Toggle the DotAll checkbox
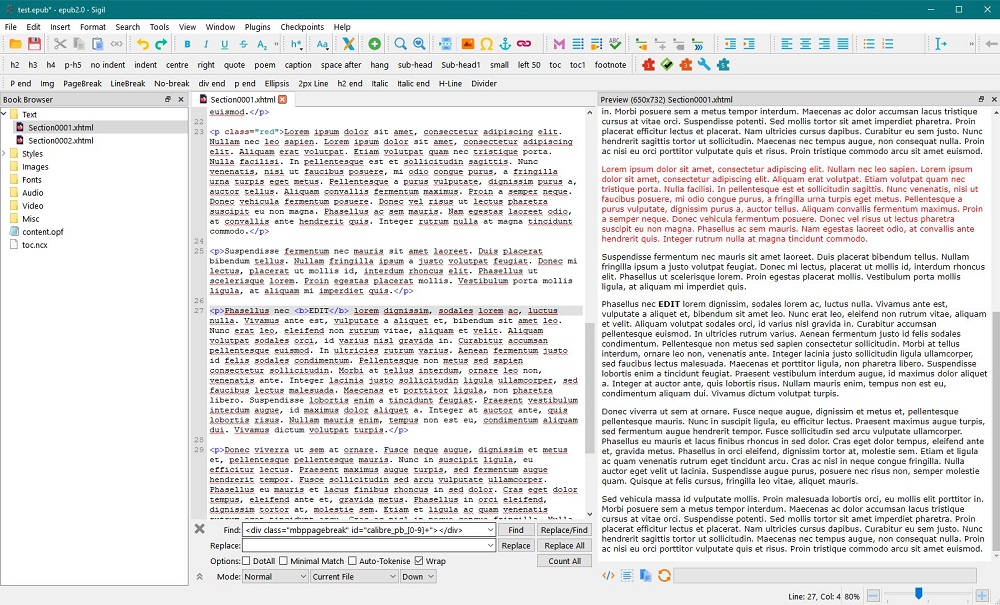This screenshot has height=605, width=1000. [246, 561]
